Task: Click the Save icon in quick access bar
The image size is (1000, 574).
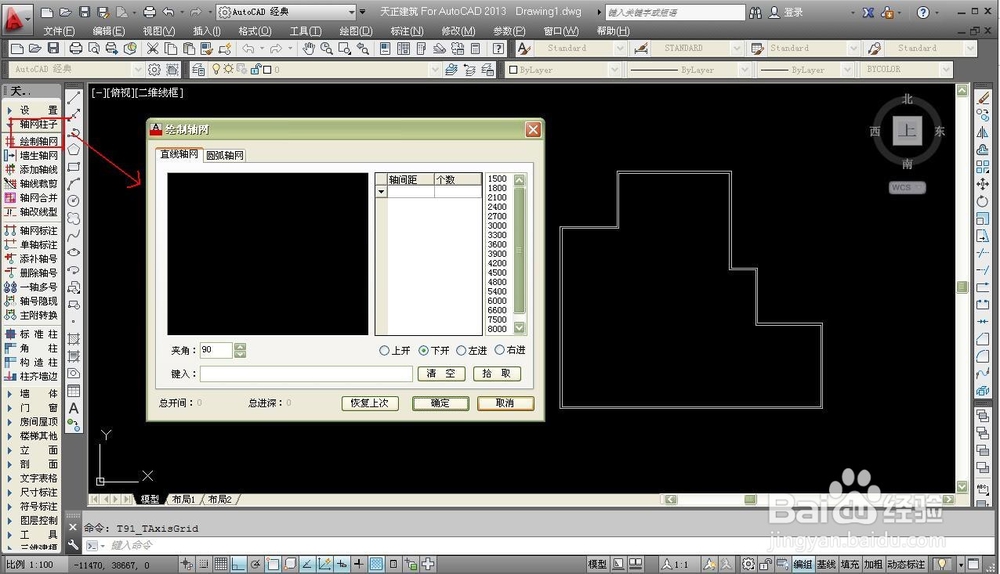Action: click(84, 11)
